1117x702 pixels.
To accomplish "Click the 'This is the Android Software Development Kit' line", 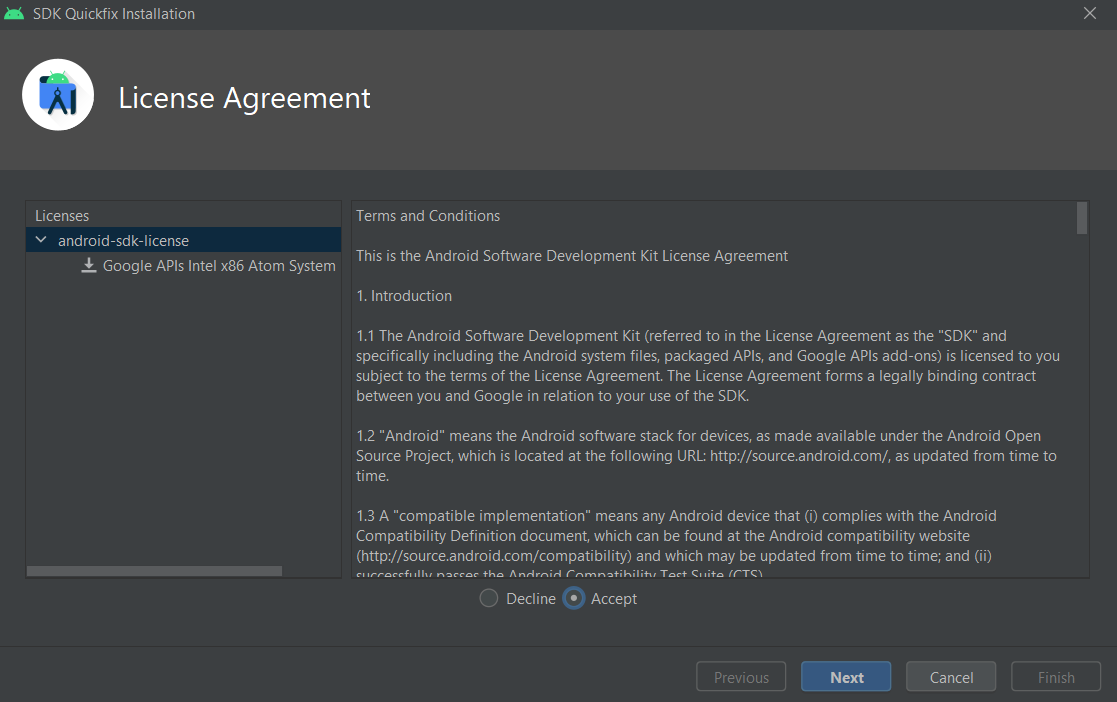I will (x=572, y=256).
